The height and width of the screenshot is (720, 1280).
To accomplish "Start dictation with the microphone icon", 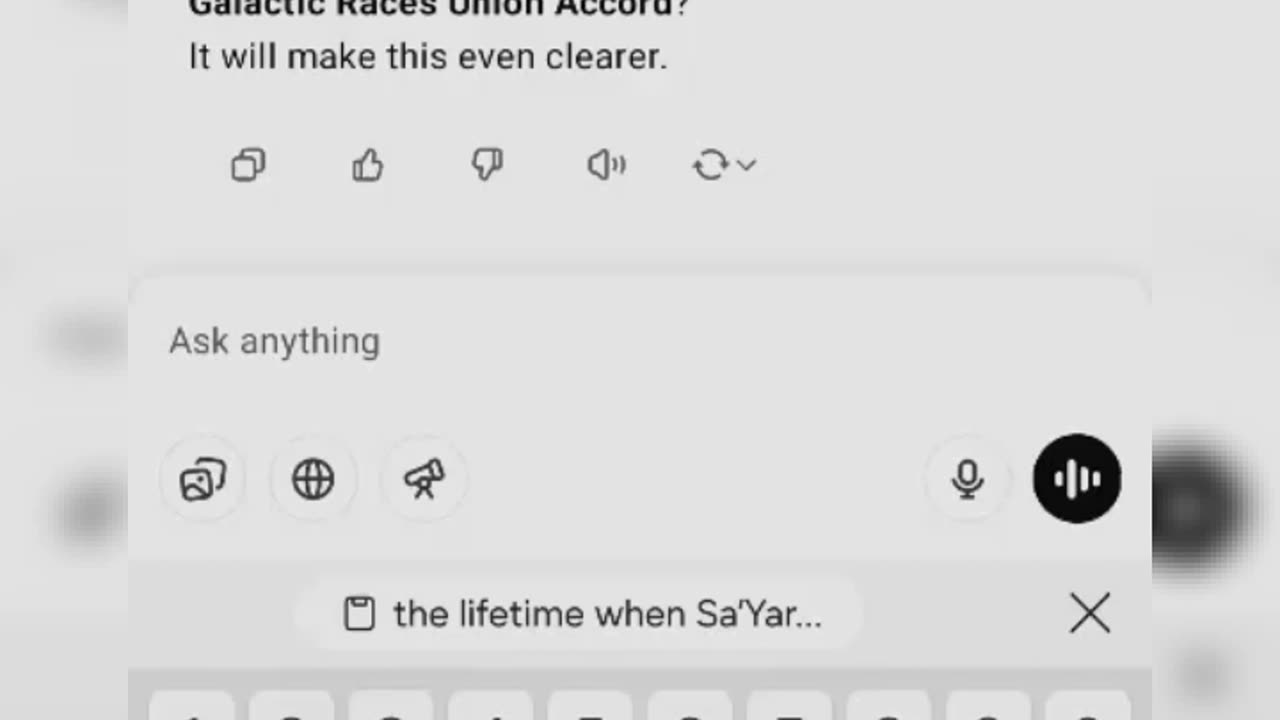I will click(x=967, y=480).
